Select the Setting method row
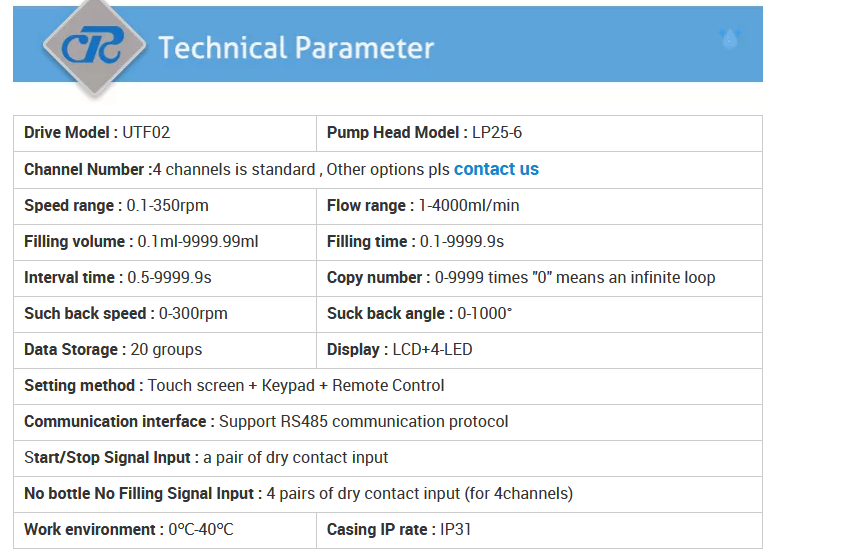The image size is (848, 558). click(x=388, y=386)
